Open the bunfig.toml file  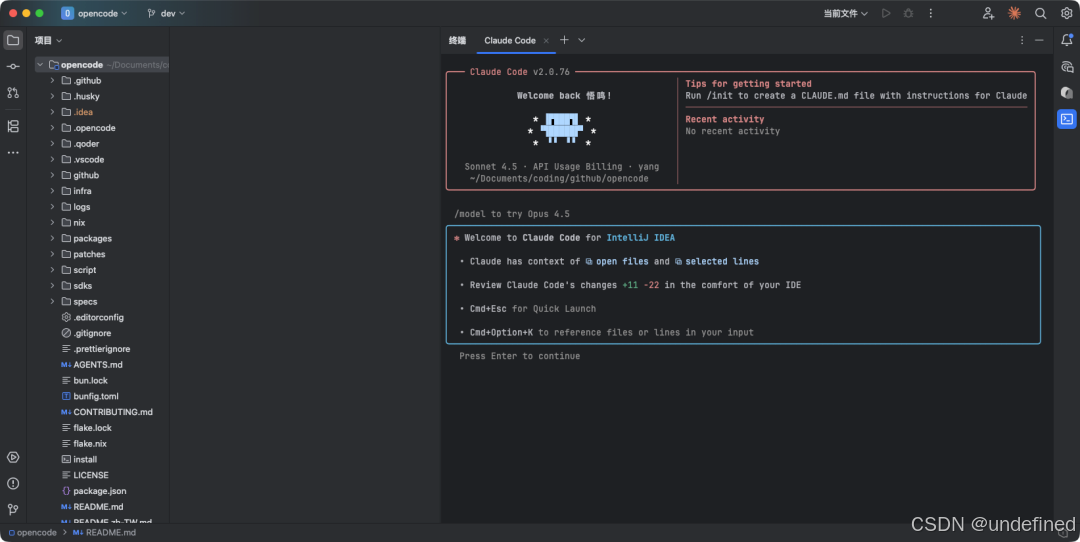pos(98,396)
